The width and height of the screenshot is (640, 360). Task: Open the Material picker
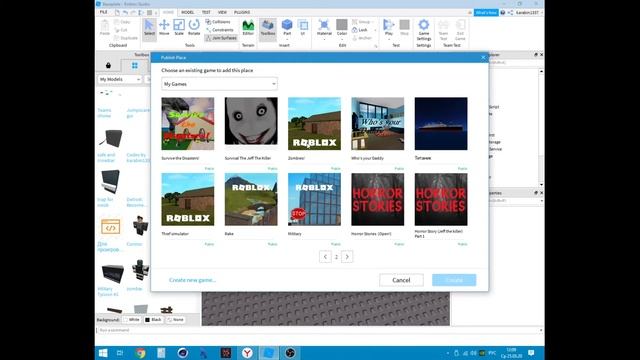(x=324, y=27)
